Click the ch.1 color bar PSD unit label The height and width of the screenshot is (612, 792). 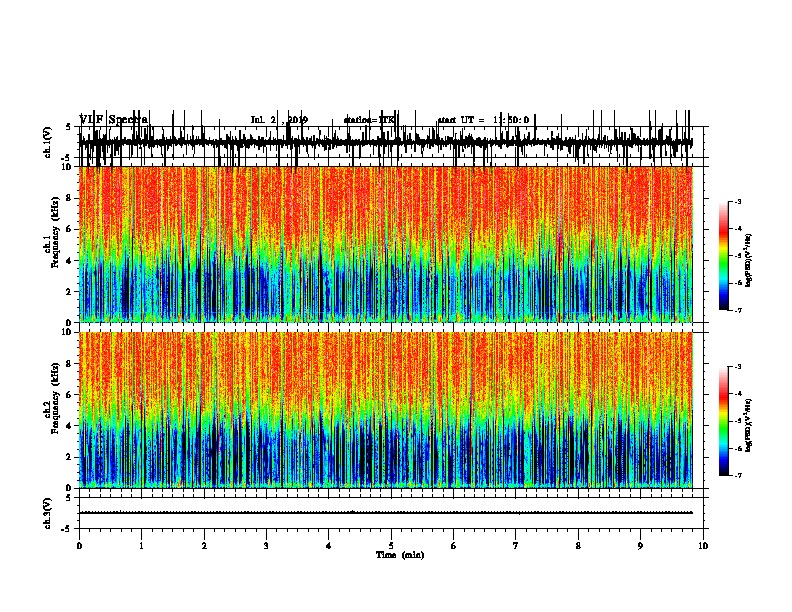(x=748, y=260)
